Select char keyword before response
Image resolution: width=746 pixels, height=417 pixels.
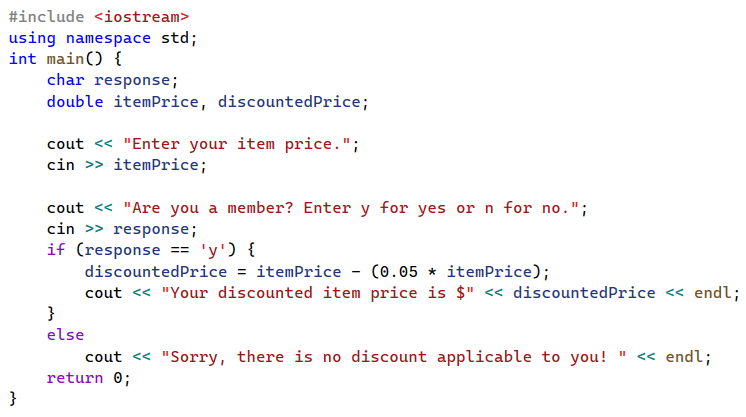point(65,80)
